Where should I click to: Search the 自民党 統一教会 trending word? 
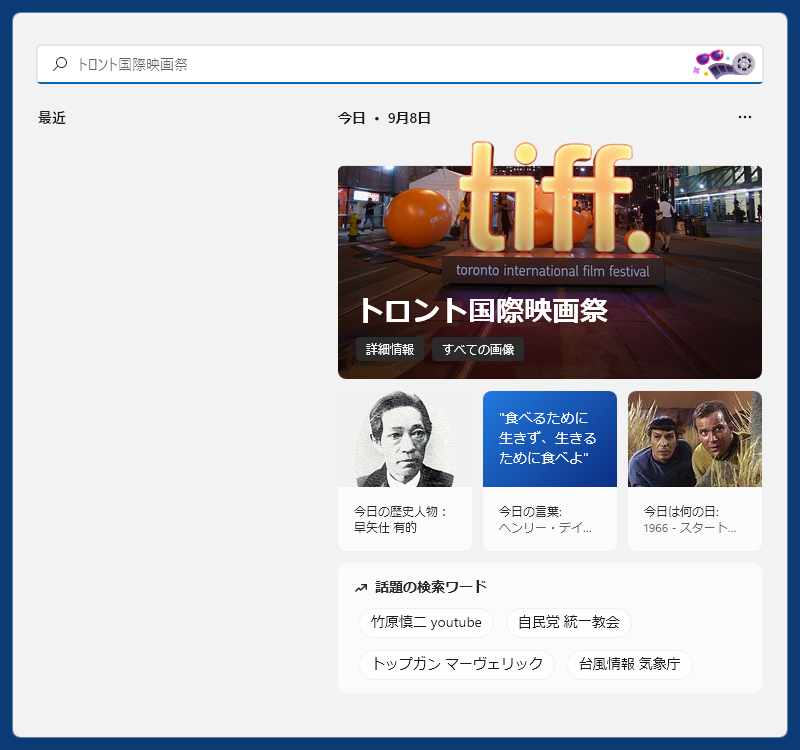[571, 622]
